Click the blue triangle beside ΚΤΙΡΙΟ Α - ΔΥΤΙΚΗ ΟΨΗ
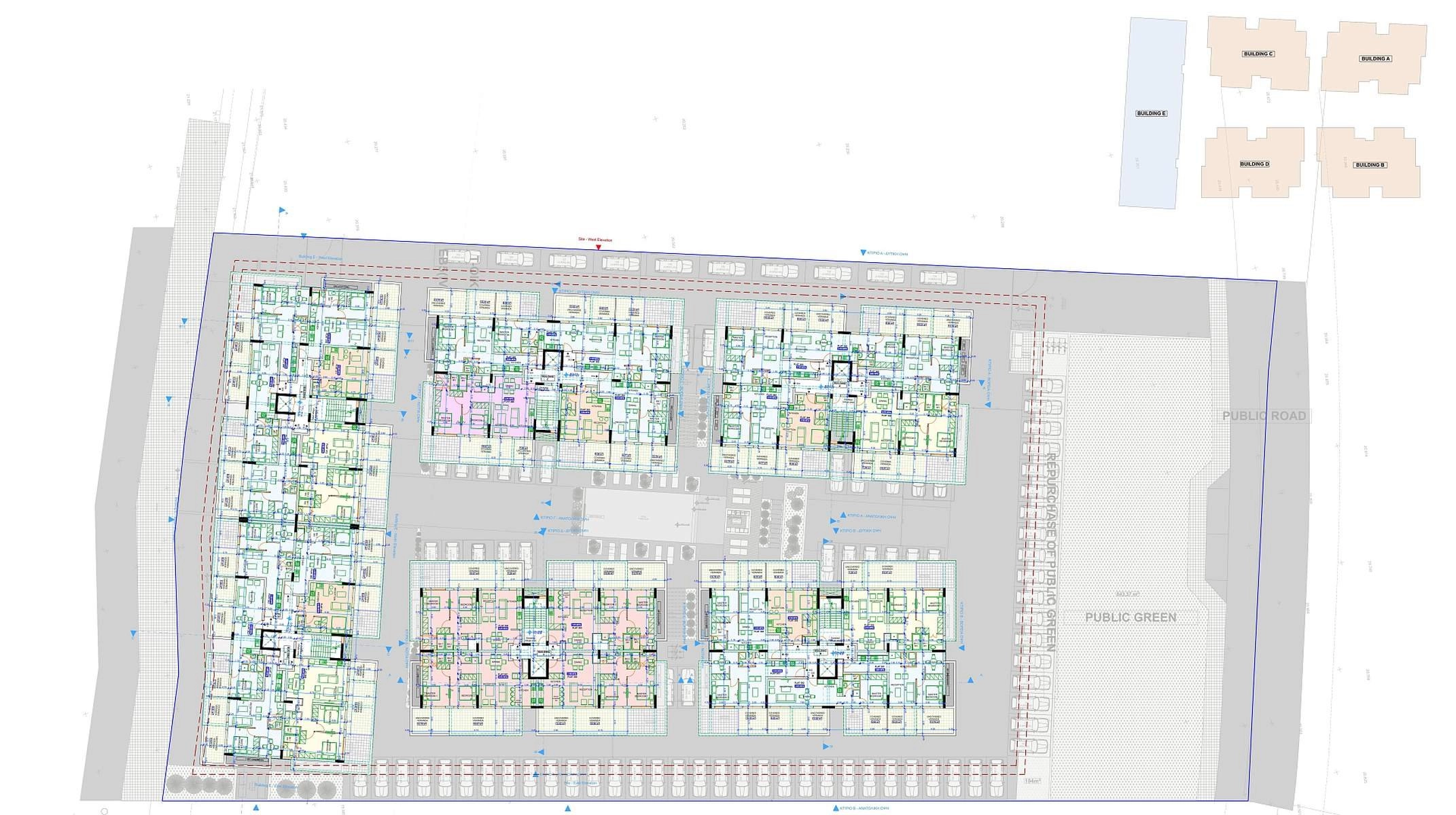The width and height of the screenshot is (1456, 815). (x=863, y=253)
